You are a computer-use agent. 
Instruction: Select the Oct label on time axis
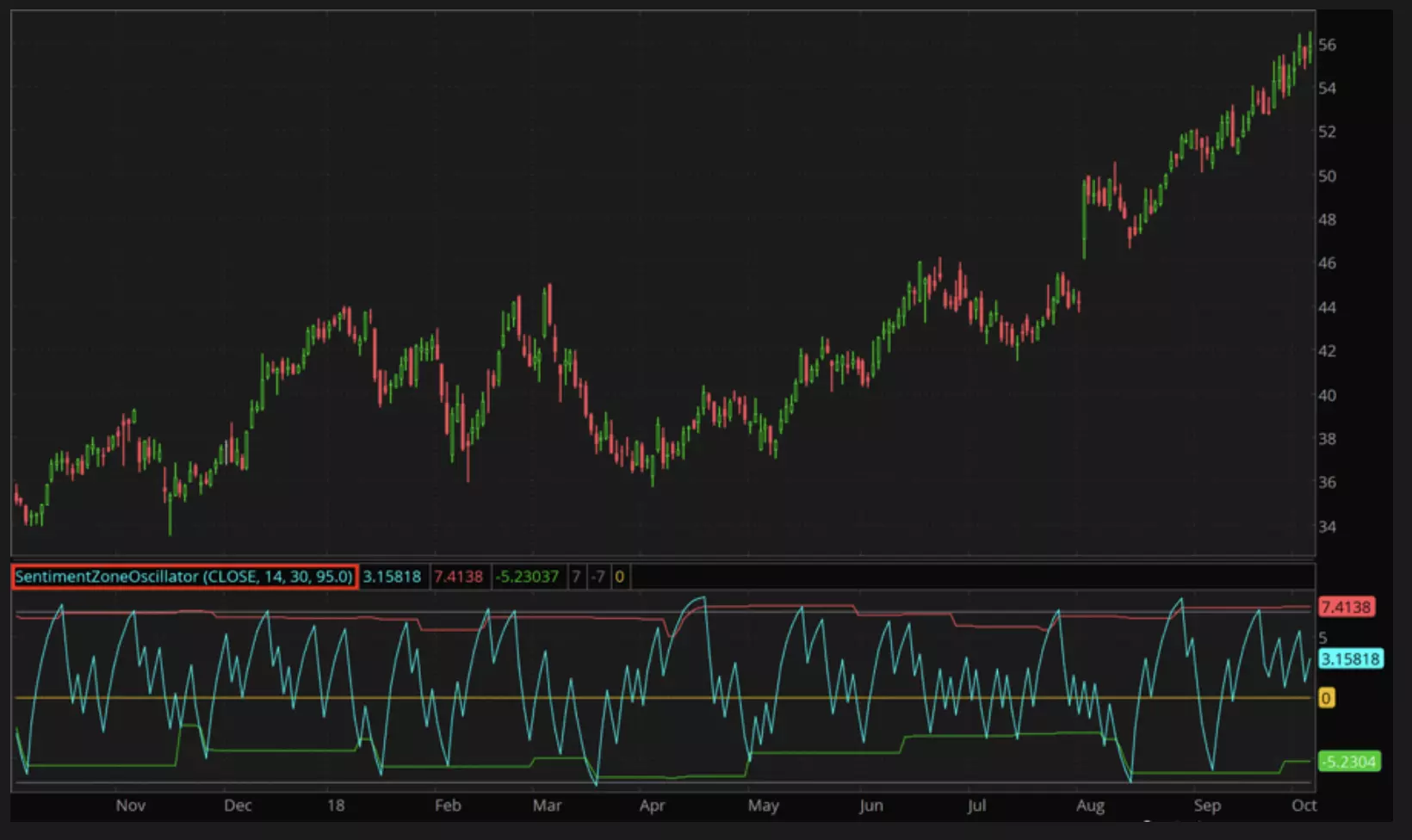click(x=1304, y=806)
